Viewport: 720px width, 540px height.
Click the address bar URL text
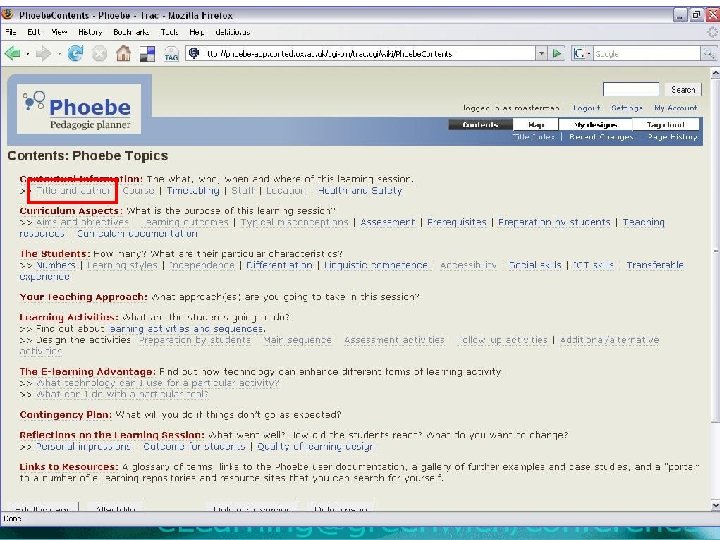point(329,54)
